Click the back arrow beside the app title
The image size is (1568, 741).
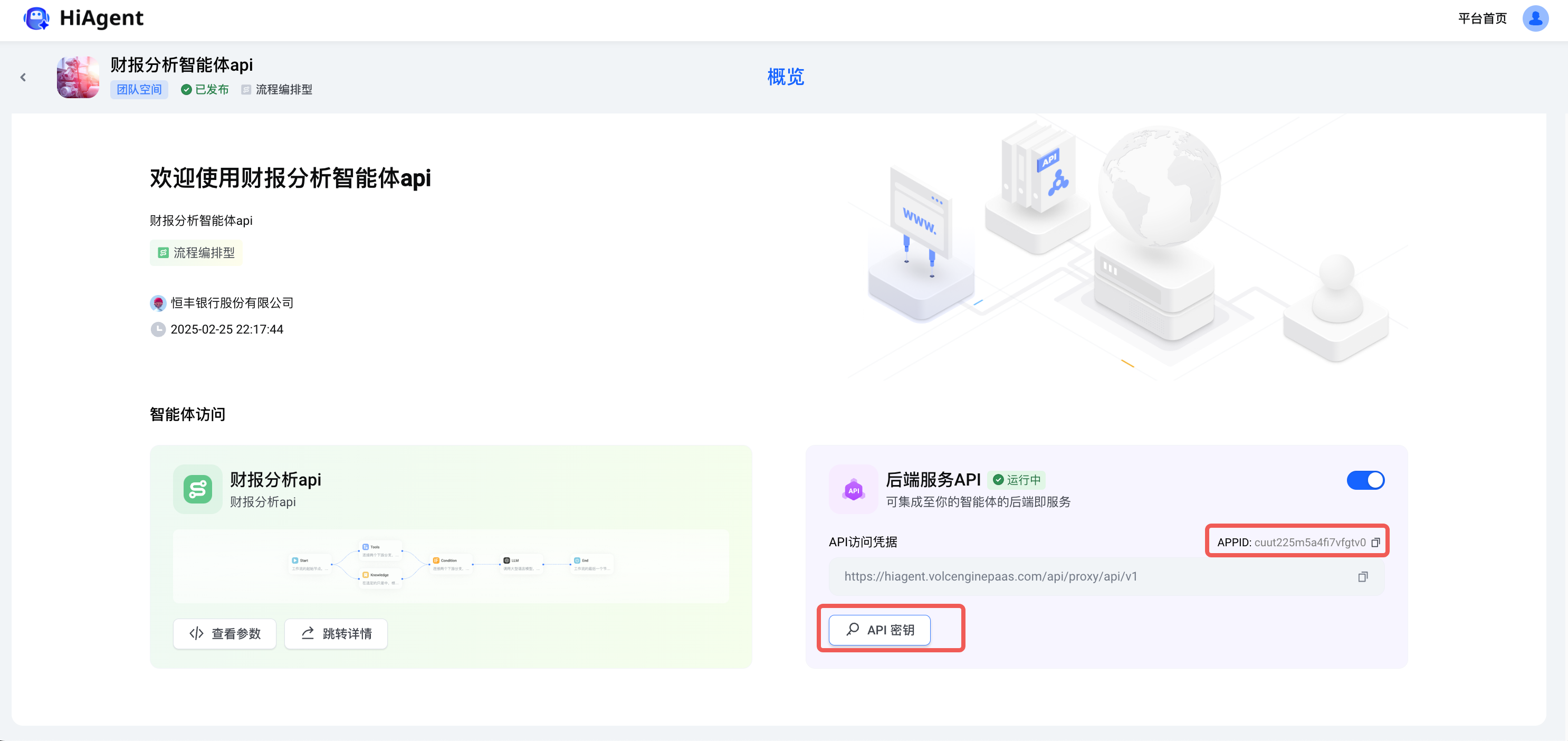[23, 78]
